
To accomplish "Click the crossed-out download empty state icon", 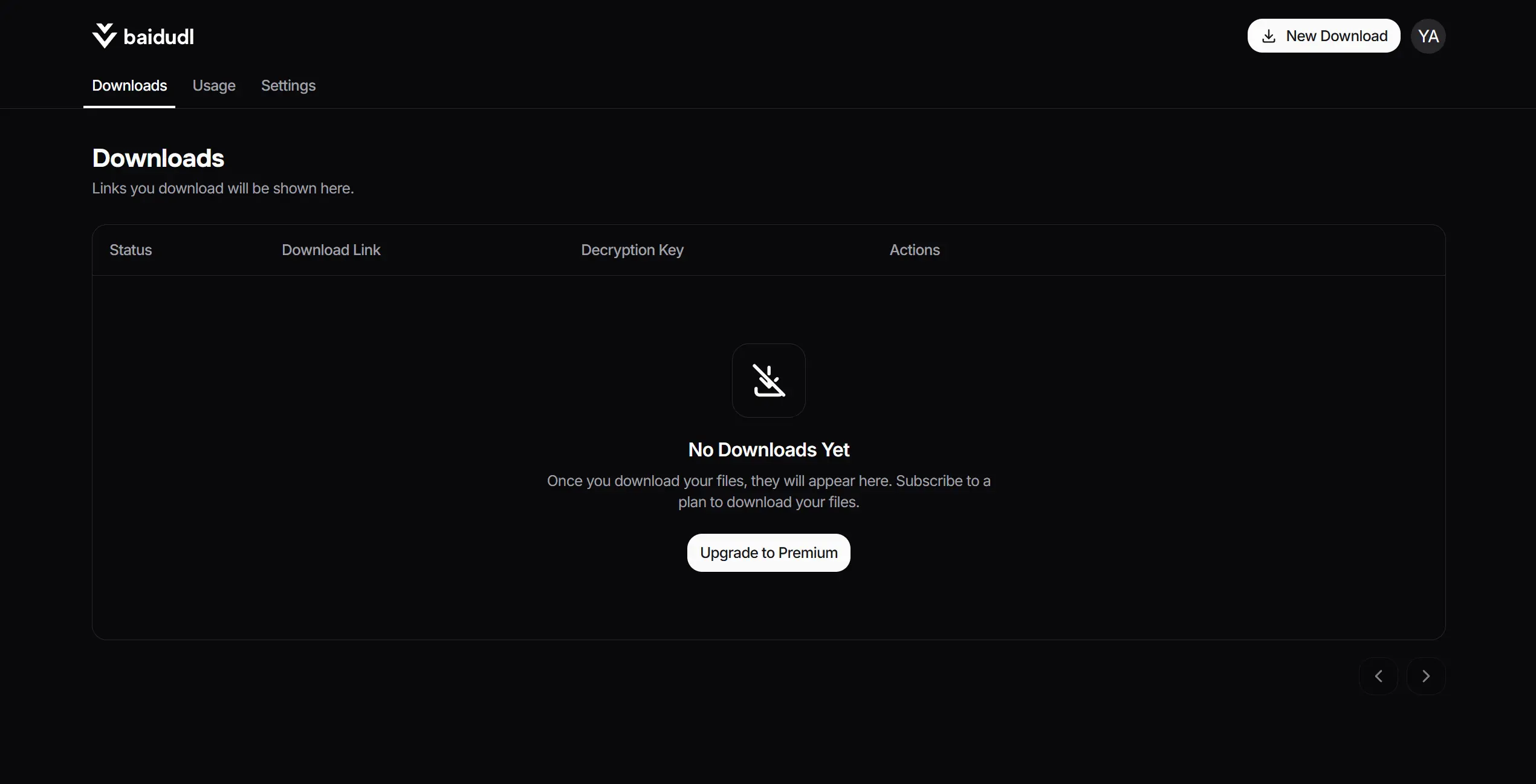I will (x=768, y=380).
